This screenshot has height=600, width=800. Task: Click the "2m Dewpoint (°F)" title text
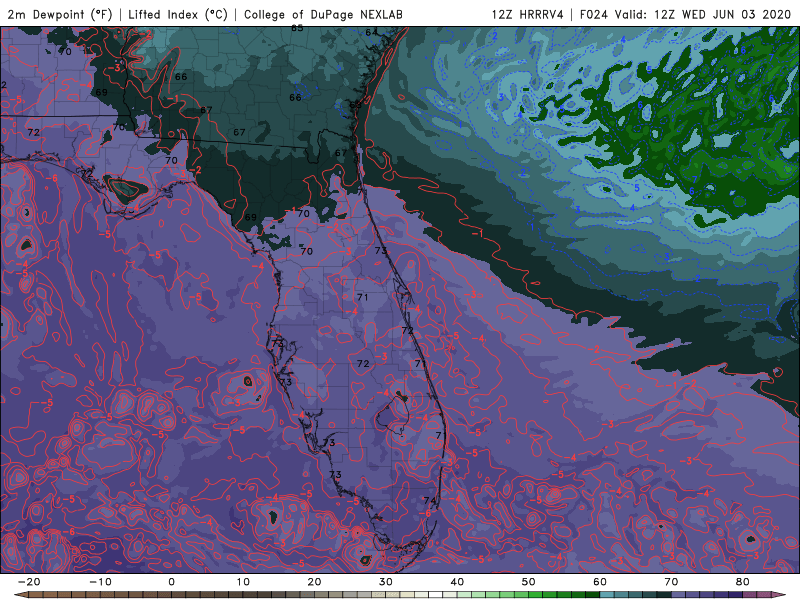click(x=60, y=14)
